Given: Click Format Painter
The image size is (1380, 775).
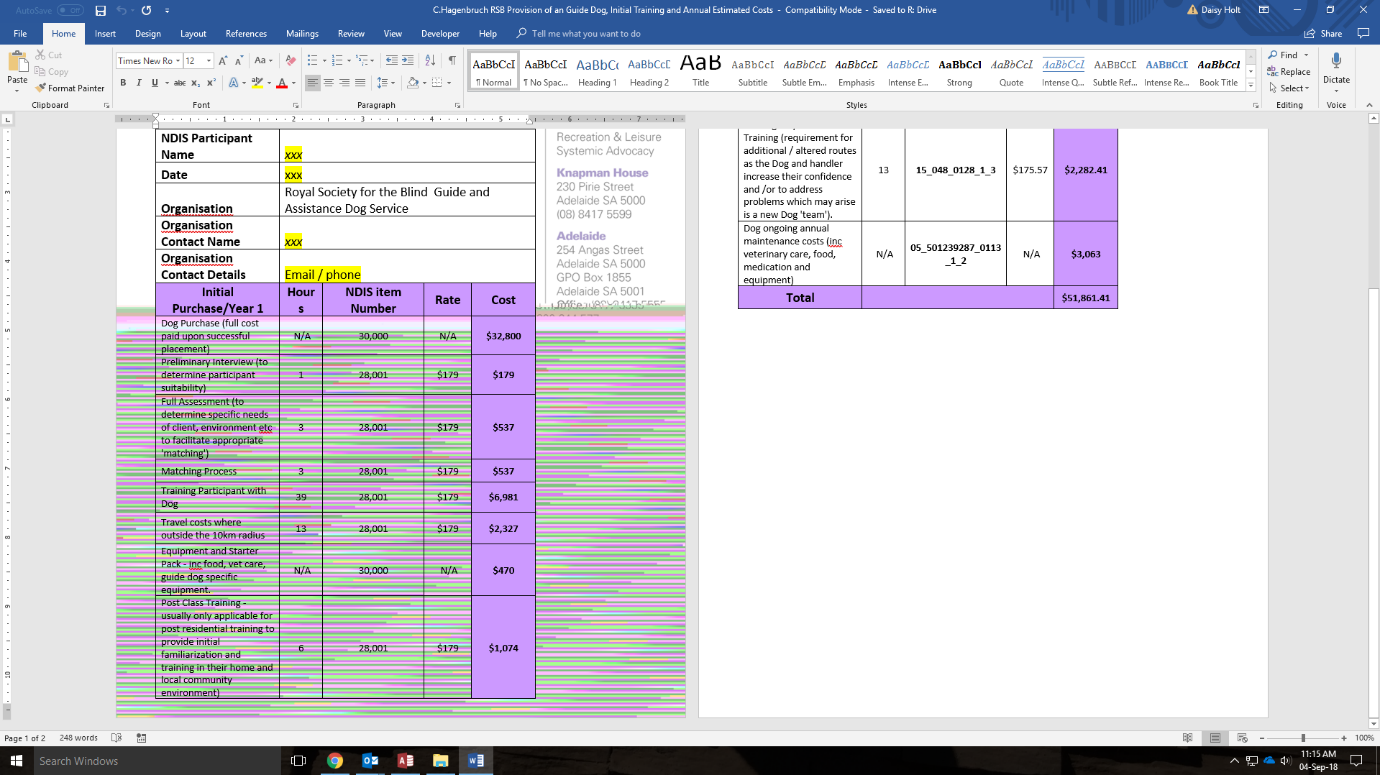Looking at the screenshot, I should click(70, 88).
